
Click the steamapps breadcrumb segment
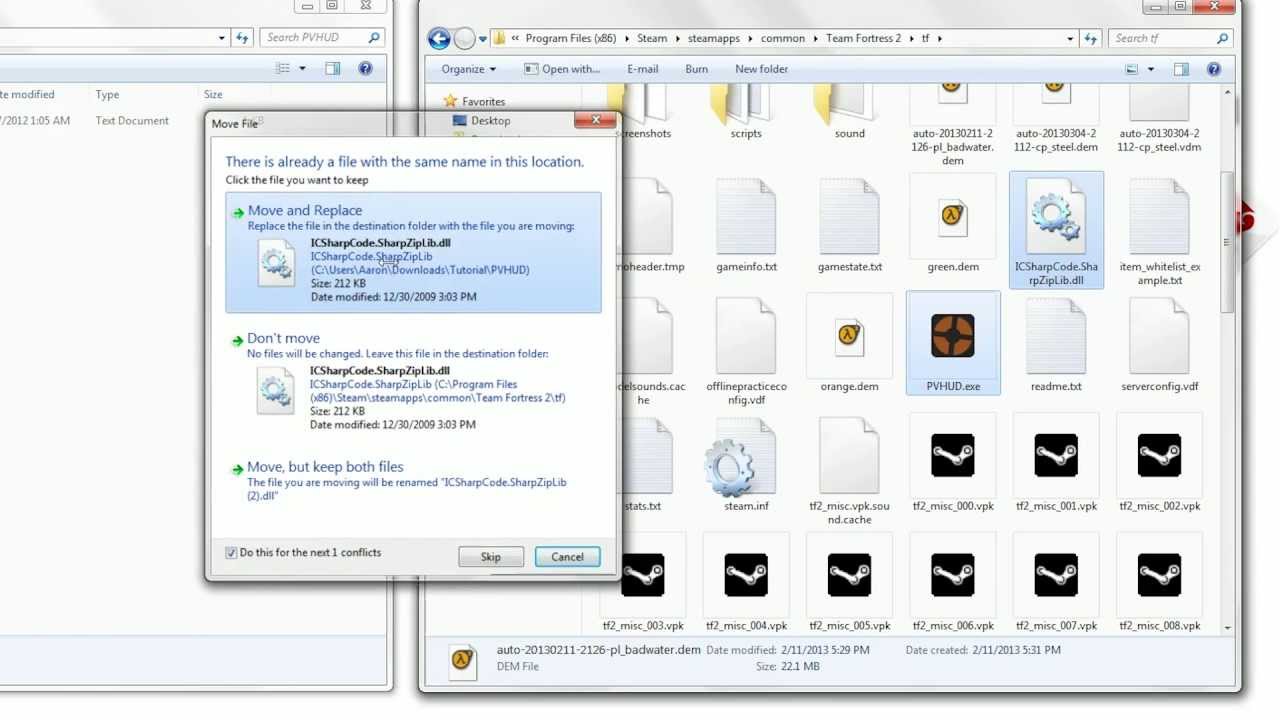714,38
